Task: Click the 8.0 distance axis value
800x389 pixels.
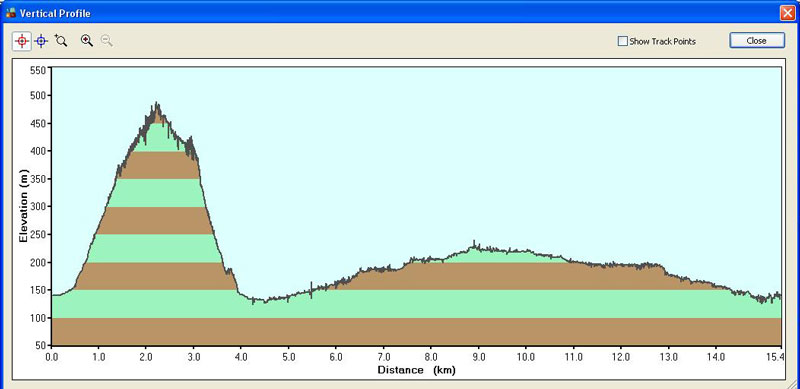Action: point(431,357)
